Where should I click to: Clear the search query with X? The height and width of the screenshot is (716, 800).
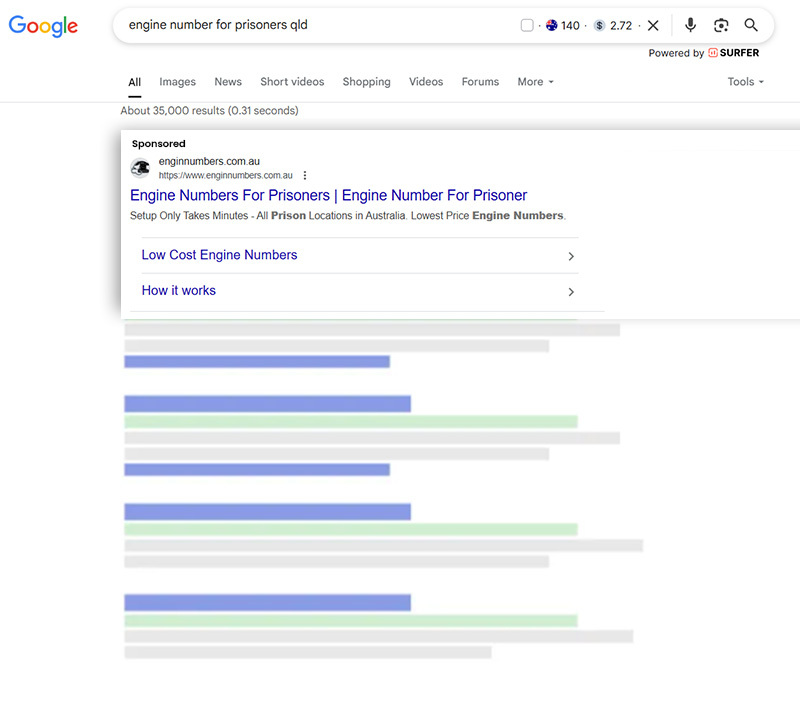[x=653, y=26]
